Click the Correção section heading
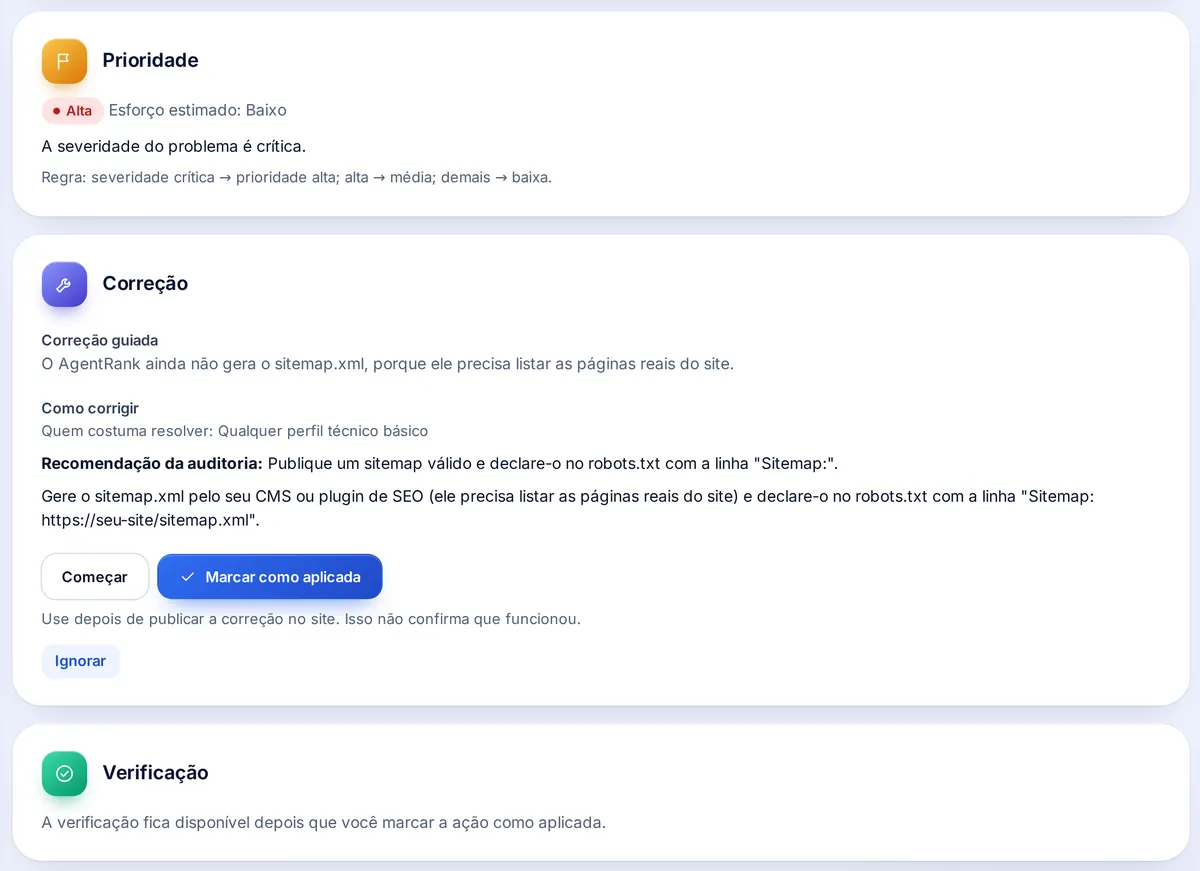Screen dimensions: 1200x871 pos(145,283)
